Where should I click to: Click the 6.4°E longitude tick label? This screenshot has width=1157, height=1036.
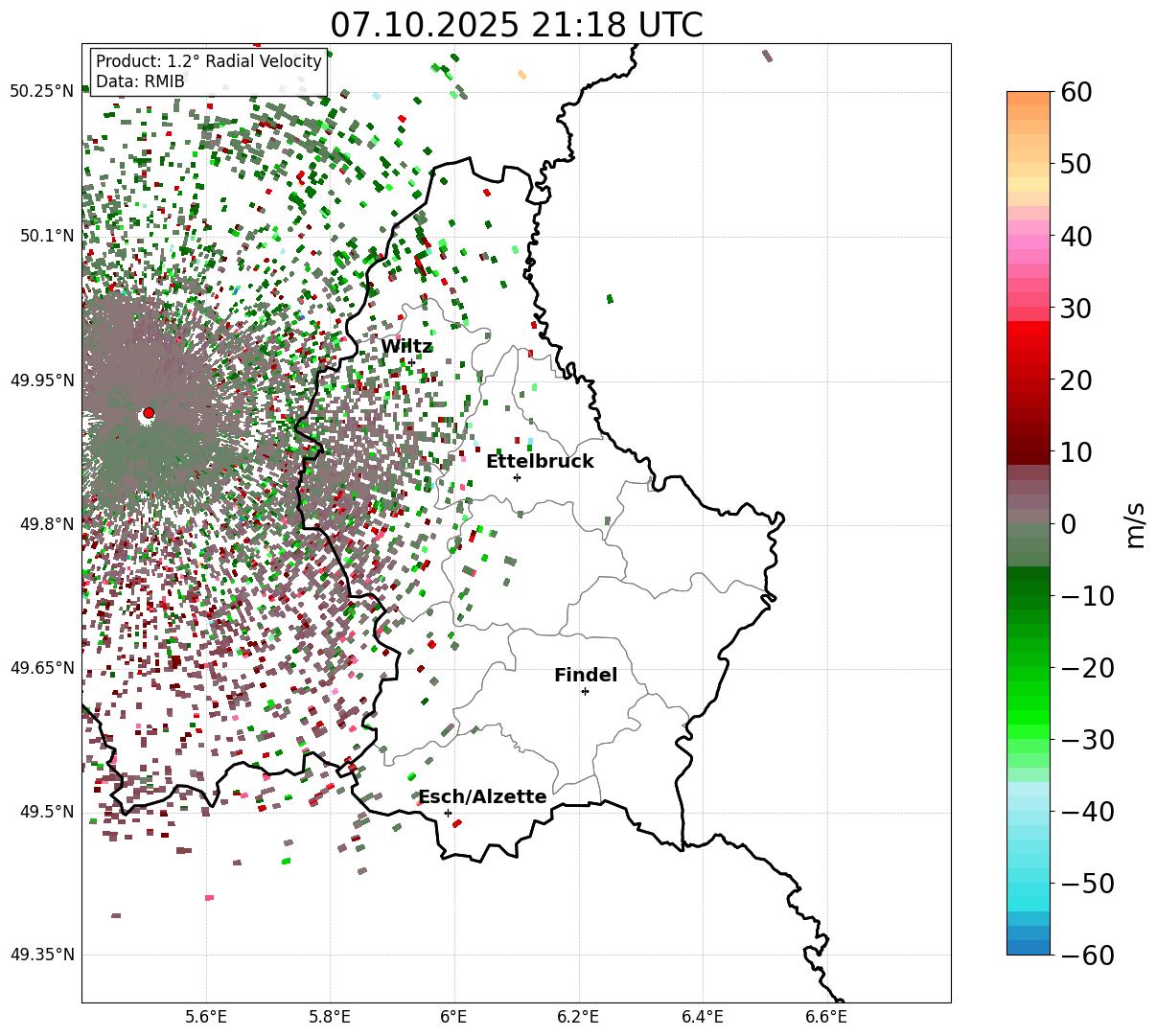(703, 1017)
